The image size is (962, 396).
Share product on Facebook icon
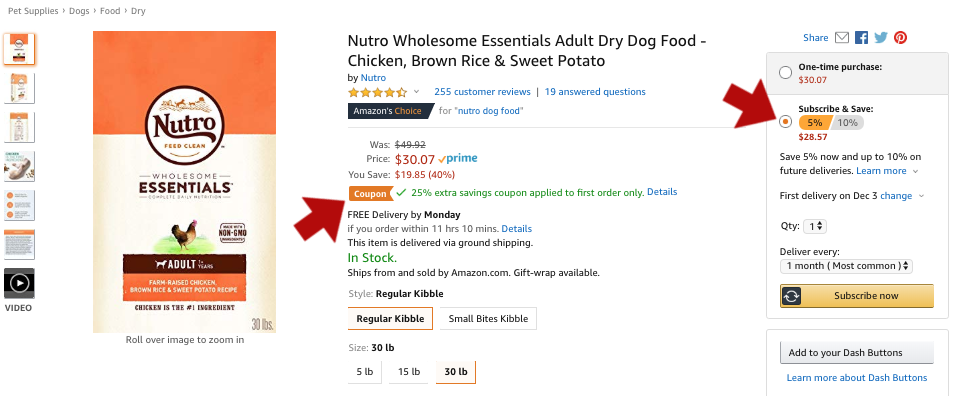click(861, 37)
